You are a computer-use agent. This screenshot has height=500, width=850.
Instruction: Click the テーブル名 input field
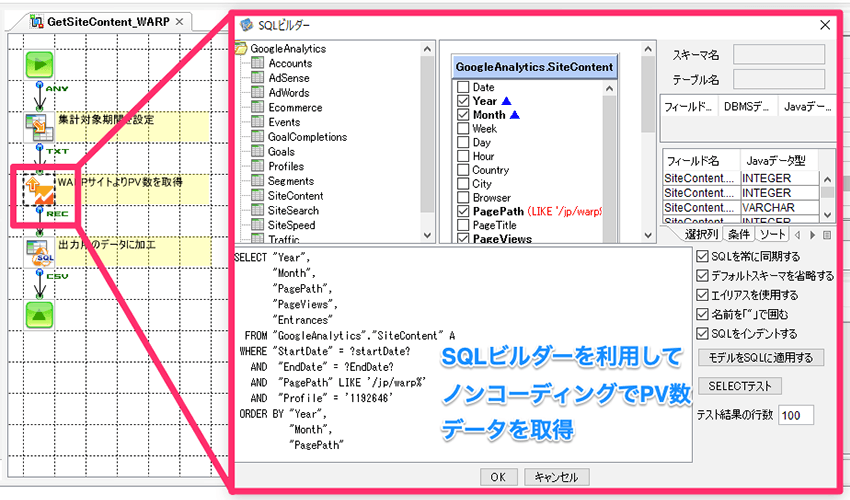coord(779,79)
